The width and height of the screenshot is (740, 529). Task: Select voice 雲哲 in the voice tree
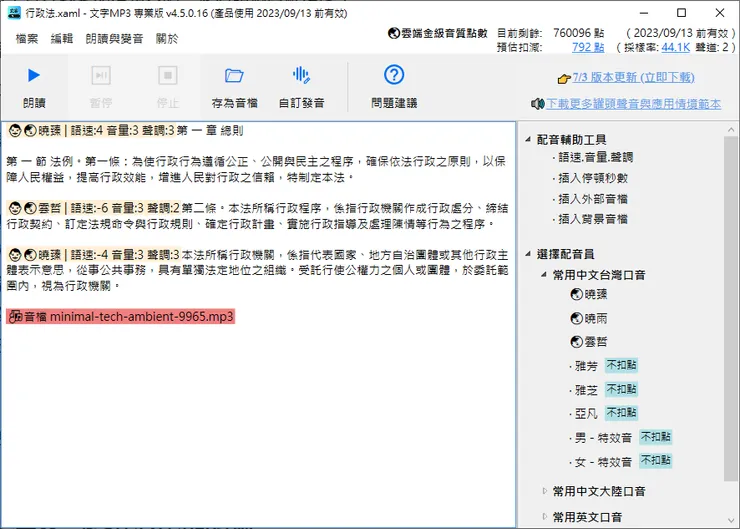[x=589, y=342]
